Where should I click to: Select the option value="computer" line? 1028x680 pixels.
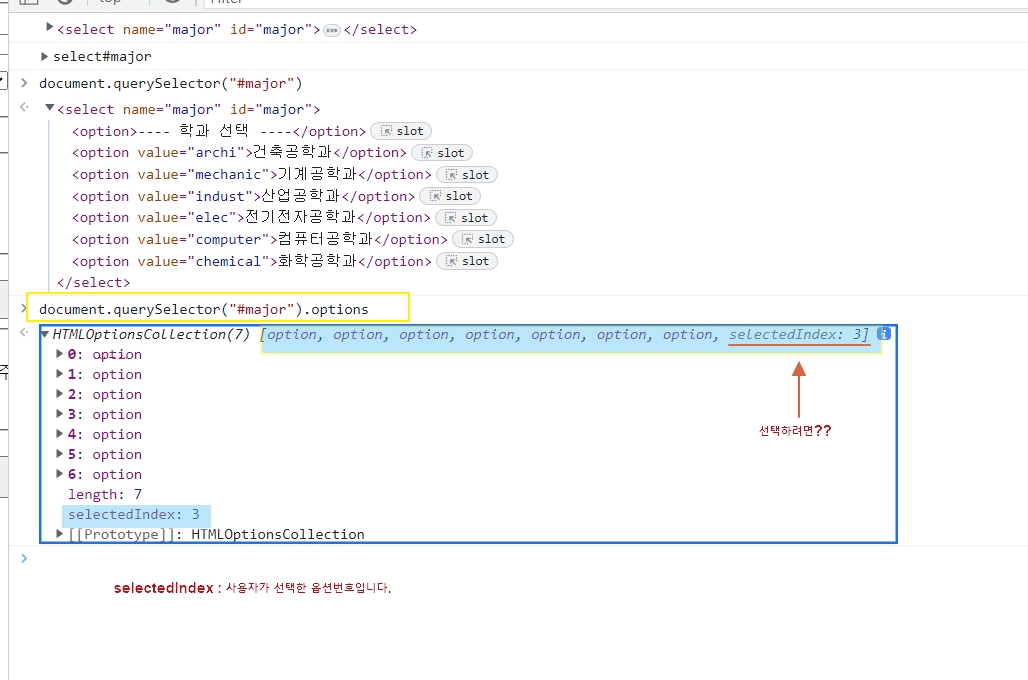point(260,239)
